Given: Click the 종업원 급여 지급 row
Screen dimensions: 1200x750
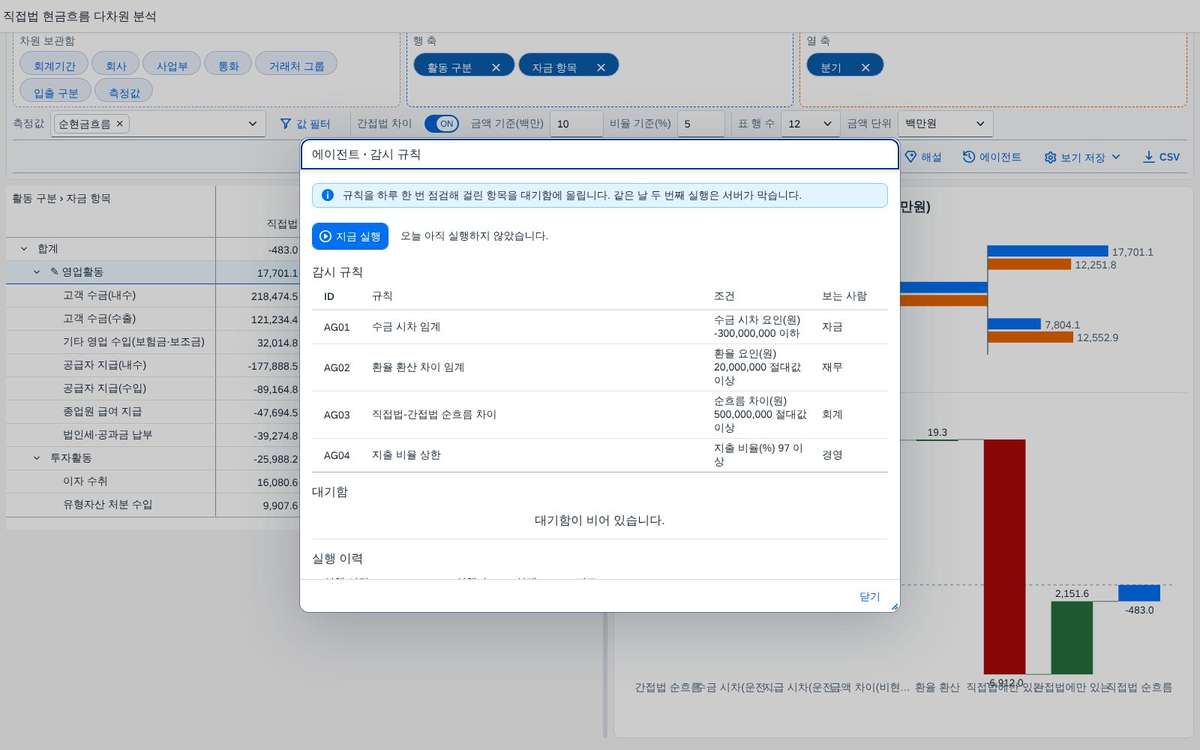Looking at the screenshot, I should 153,412.
